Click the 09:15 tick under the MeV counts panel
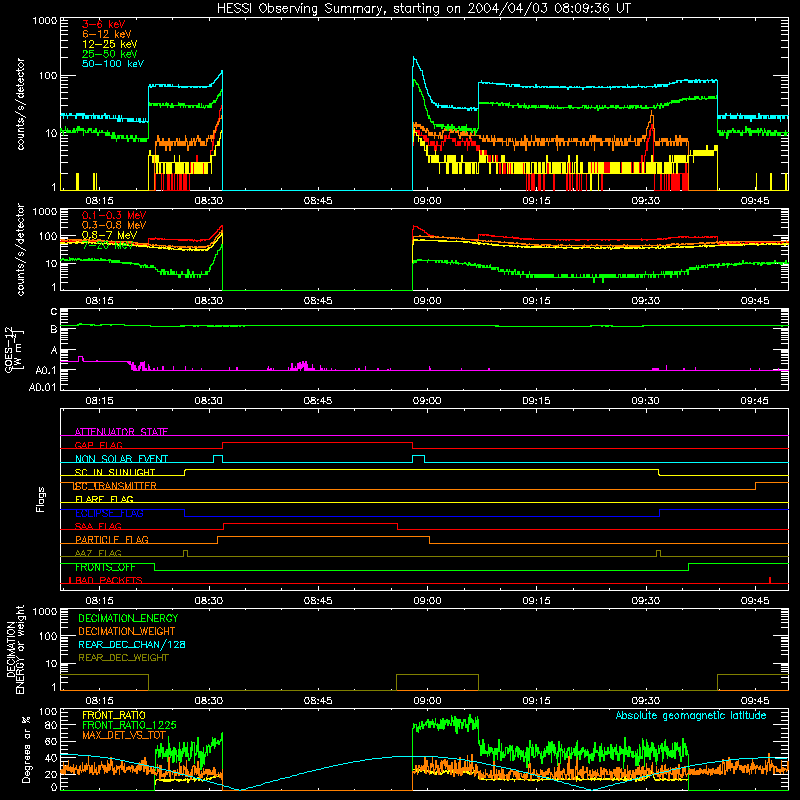The height and width of the screenshot is (800, 800). point(536,301)
